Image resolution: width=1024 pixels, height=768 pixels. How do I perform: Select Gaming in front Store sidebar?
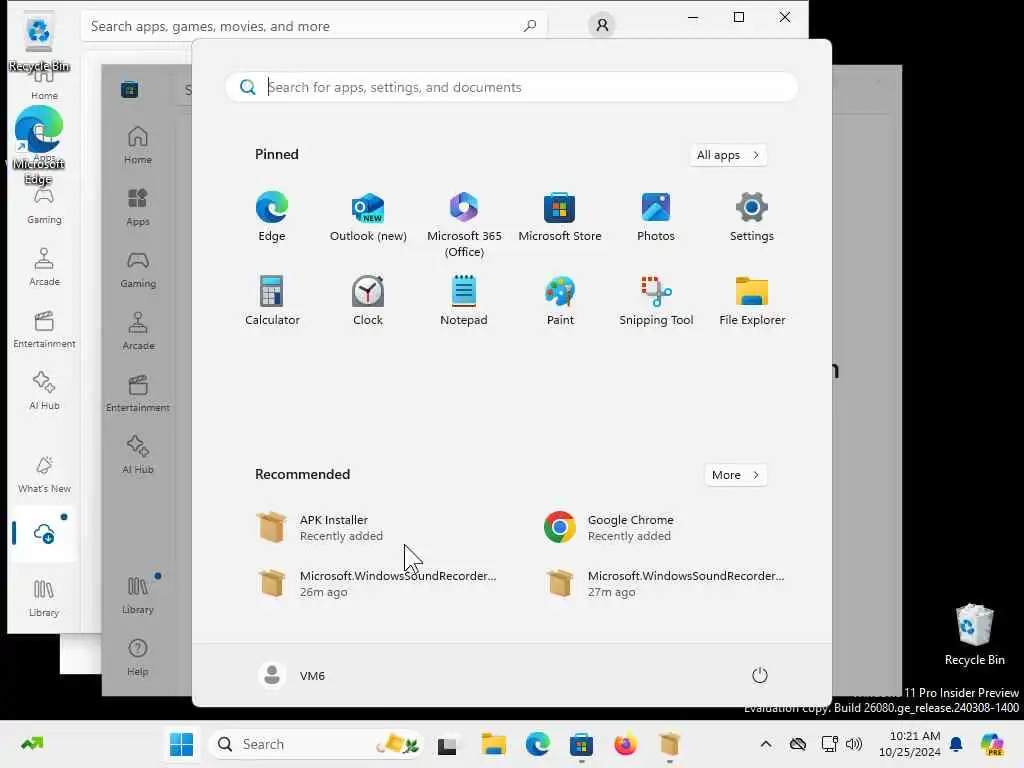coord(44,206)
